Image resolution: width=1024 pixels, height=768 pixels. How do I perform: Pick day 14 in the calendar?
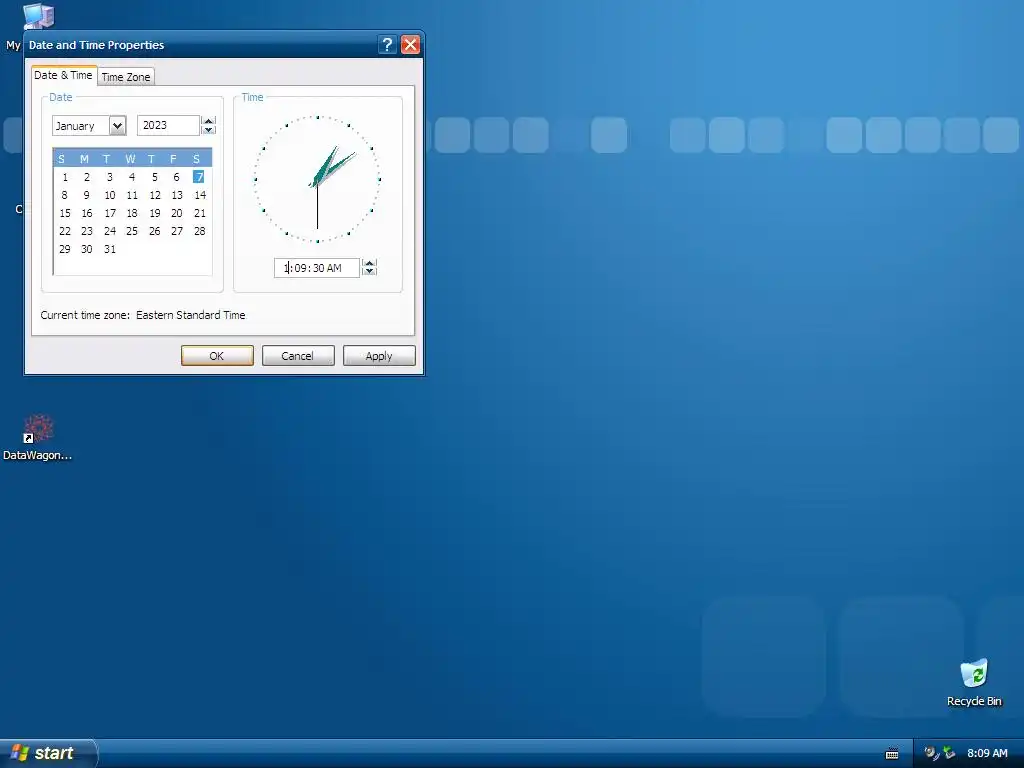[200, 195]
